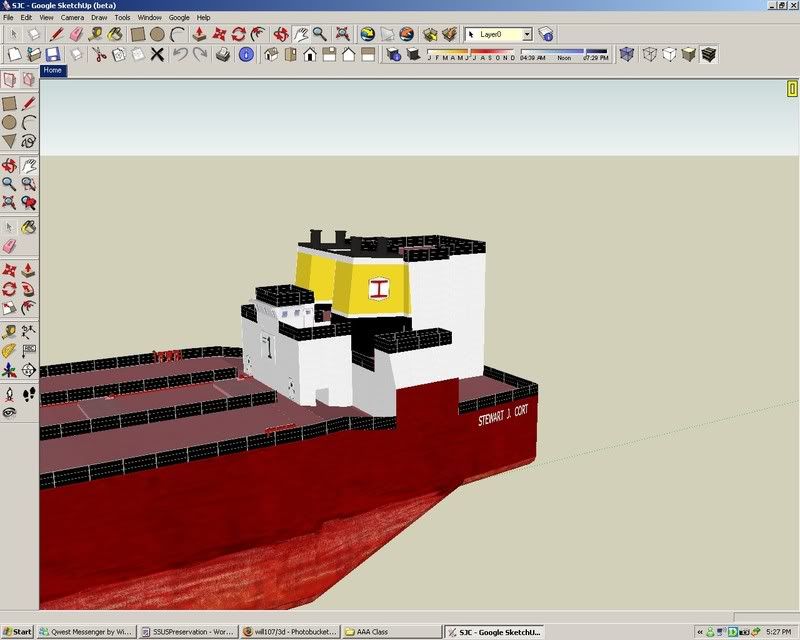Select the Home scene tab
This screenshot has height=640, width=800.
(53, 70)
